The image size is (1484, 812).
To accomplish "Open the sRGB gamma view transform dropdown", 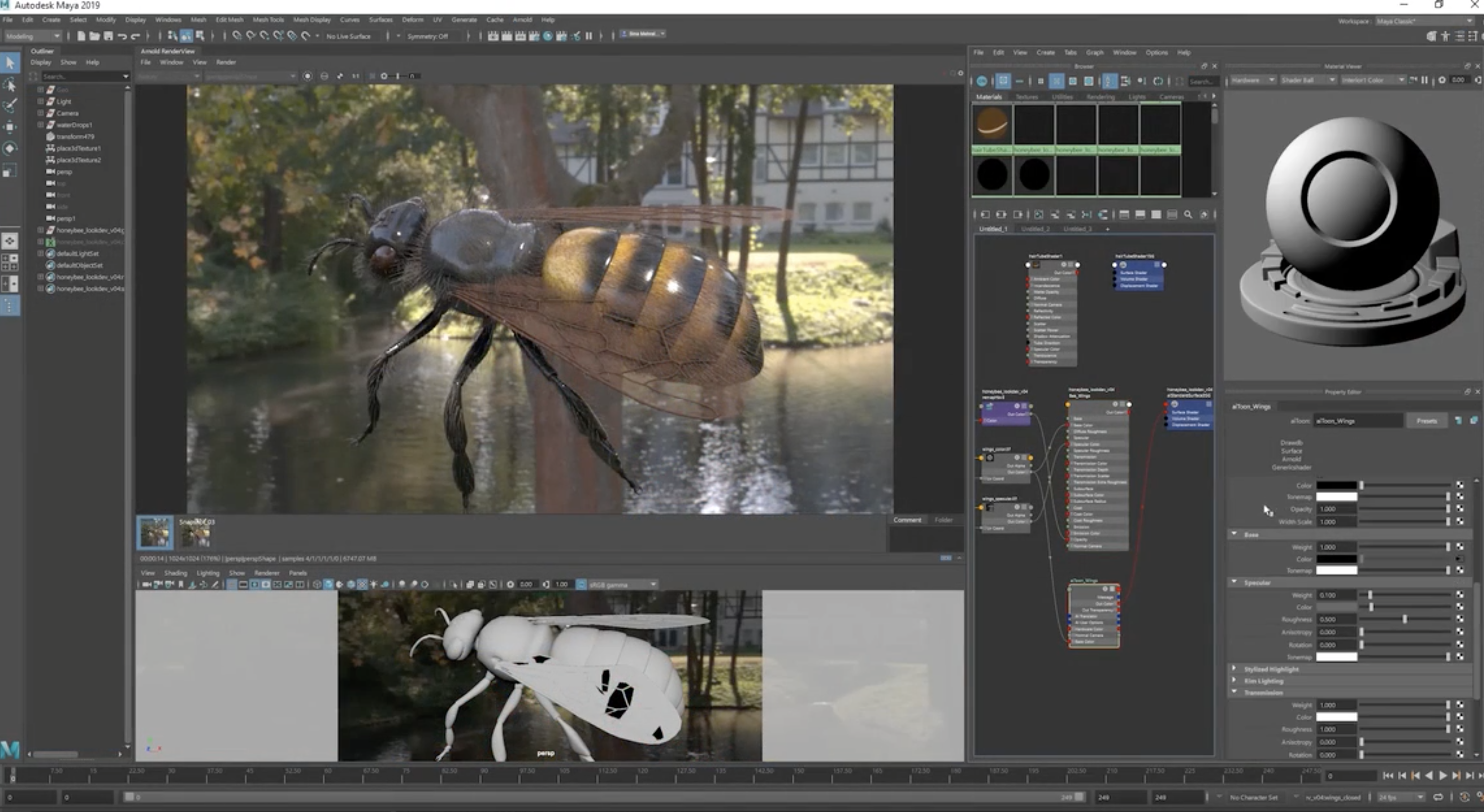I will click(x=622, y=585).
